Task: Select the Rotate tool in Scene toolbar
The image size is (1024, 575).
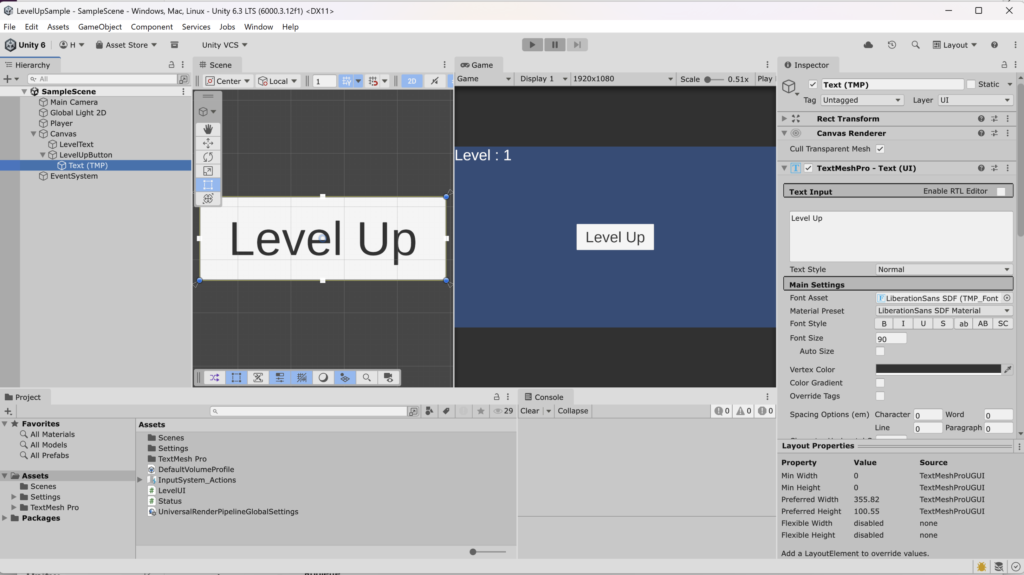Action: click(207, 157)
